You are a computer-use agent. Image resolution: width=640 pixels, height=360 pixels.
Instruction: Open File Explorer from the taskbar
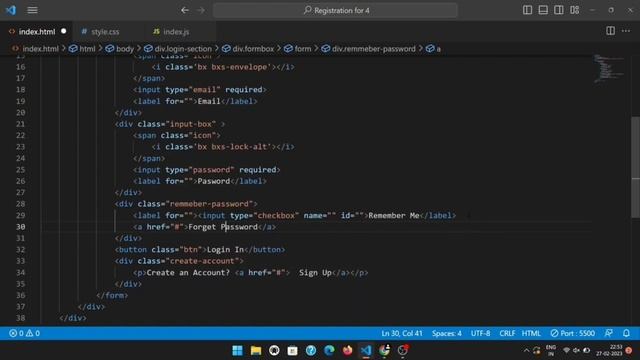pyautogui.click(x=256, y=350)
